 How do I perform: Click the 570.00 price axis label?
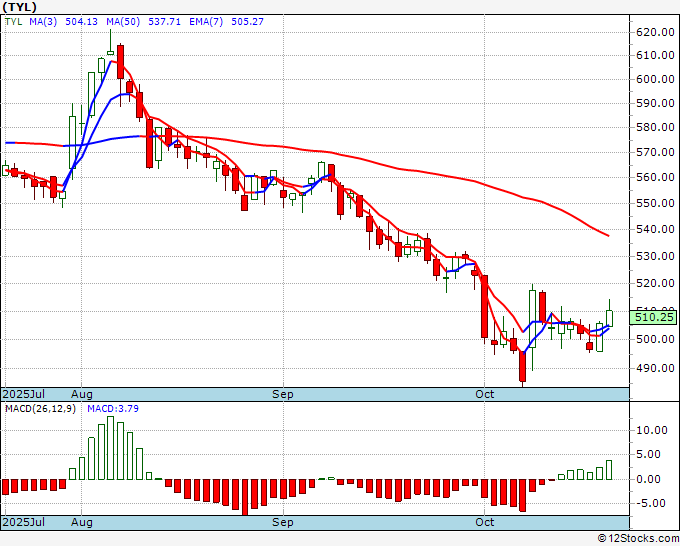[x=655, y=152]
